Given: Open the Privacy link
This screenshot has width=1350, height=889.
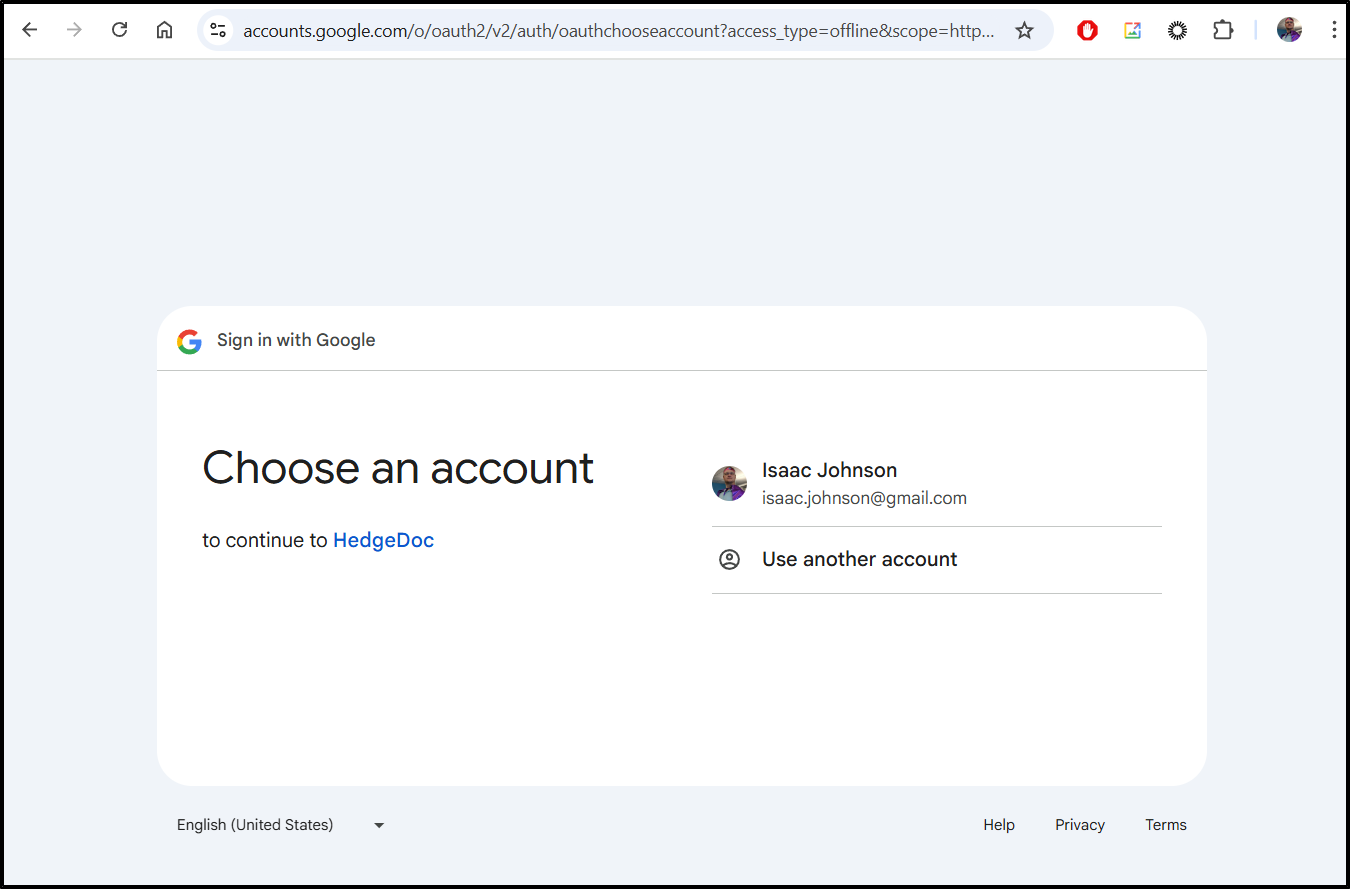Looking at the screenshot, I should point(1080,825).
